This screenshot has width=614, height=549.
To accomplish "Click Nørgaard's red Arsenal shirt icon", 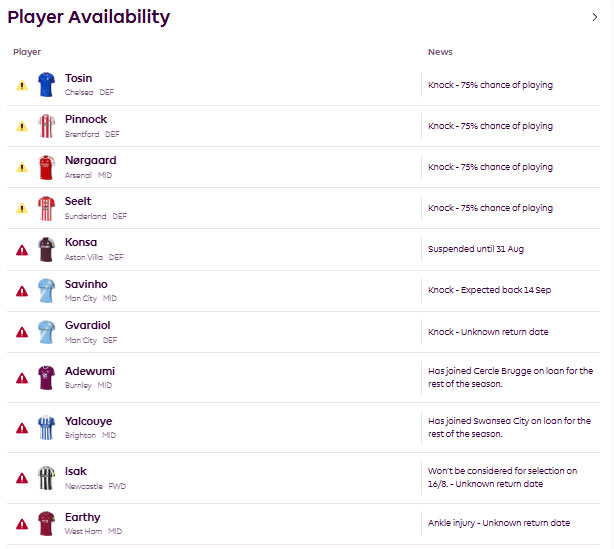I will pos(47,167).
